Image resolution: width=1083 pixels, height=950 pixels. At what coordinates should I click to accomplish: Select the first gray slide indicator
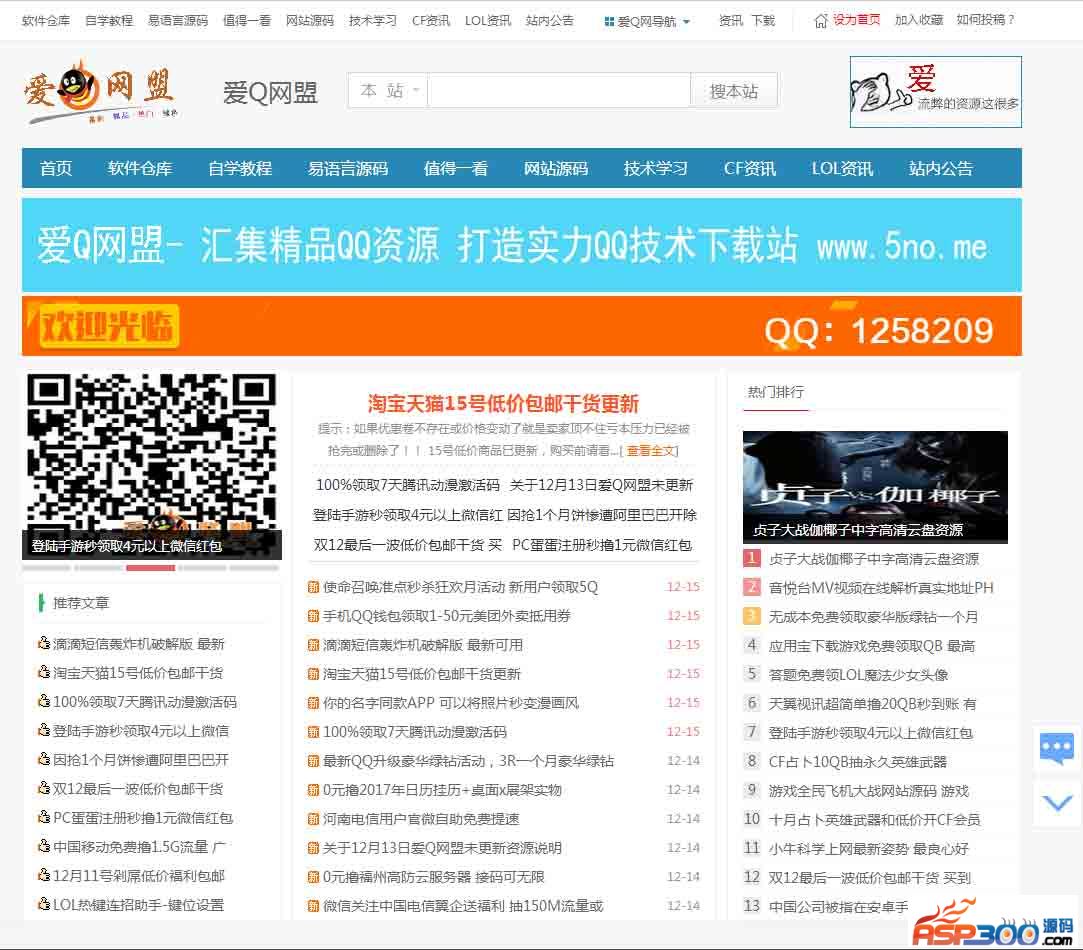[46, 568]
